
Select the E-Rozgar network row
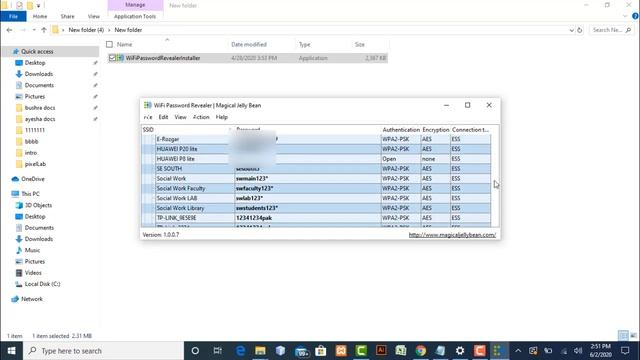click(x=316, y=139)
